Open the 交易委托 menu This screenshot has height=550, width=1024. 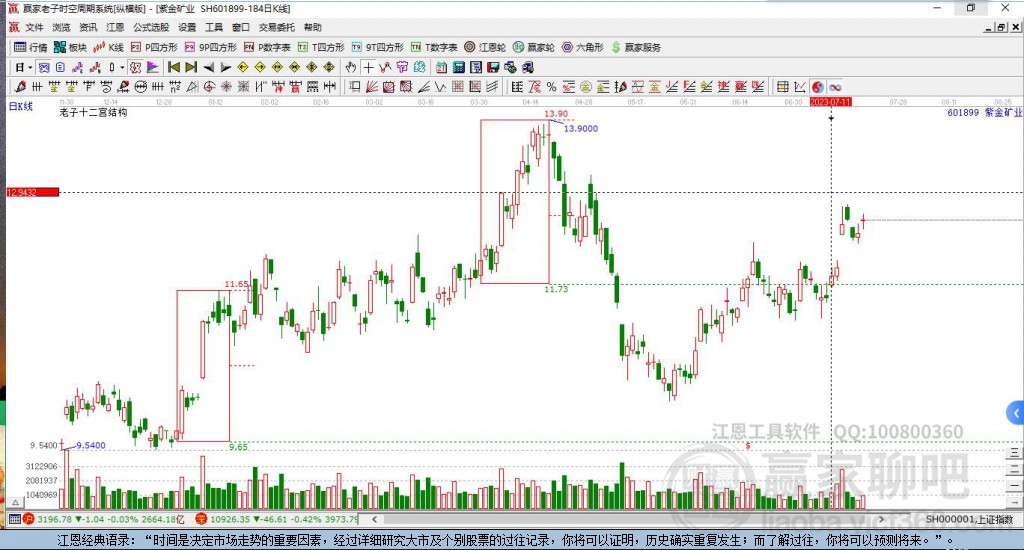pyautogui.click(x=276, y=27)
